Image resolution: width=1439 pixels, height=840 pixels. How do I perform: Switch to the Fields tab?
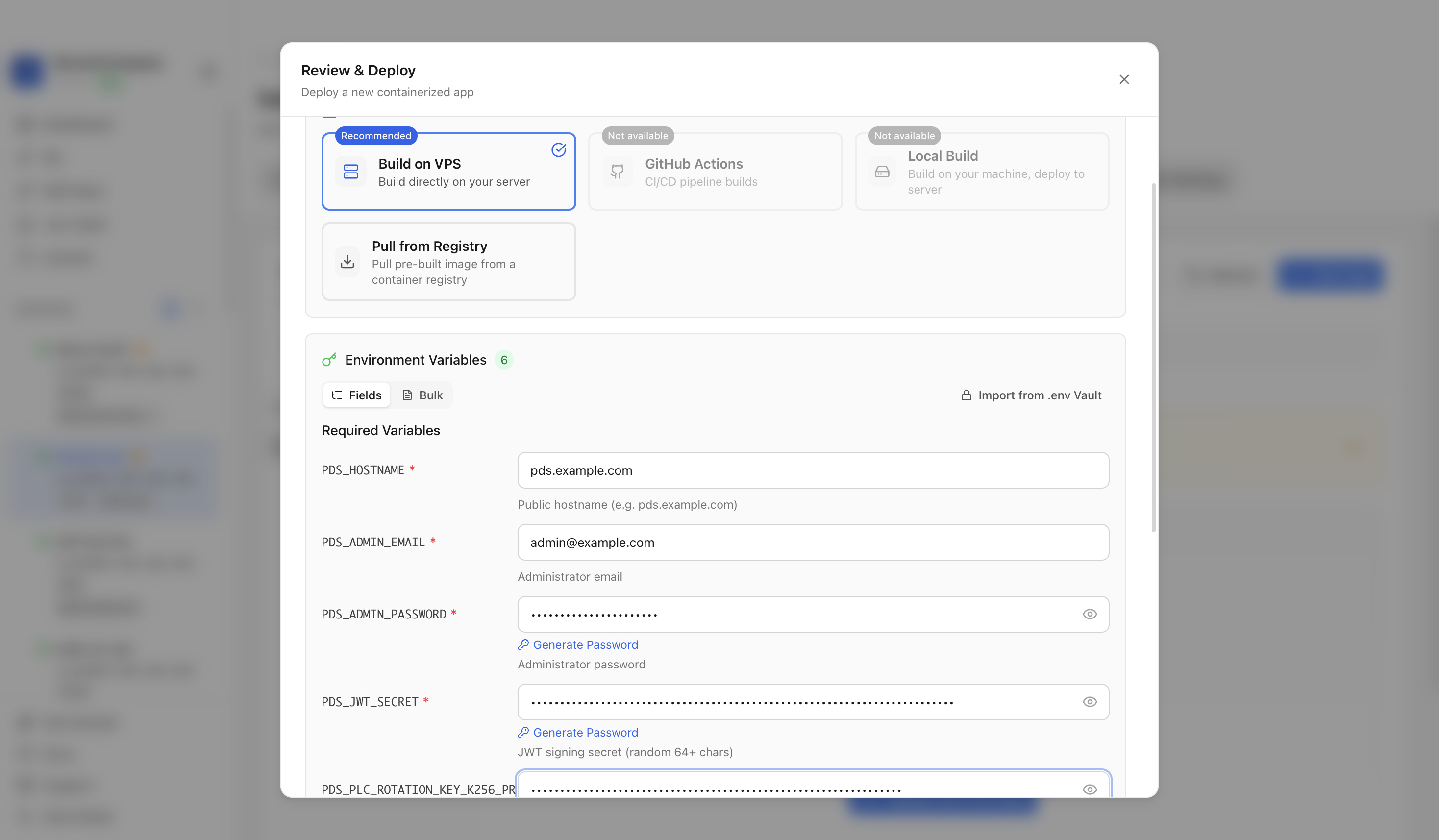click(356, 395)
